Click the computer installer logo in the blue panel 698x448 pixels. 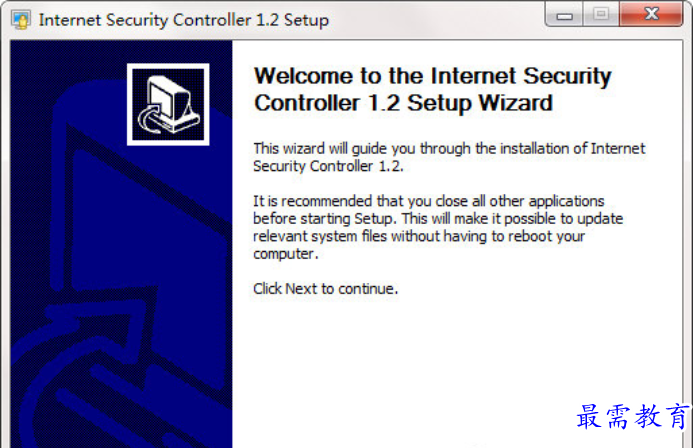(168, 104)
